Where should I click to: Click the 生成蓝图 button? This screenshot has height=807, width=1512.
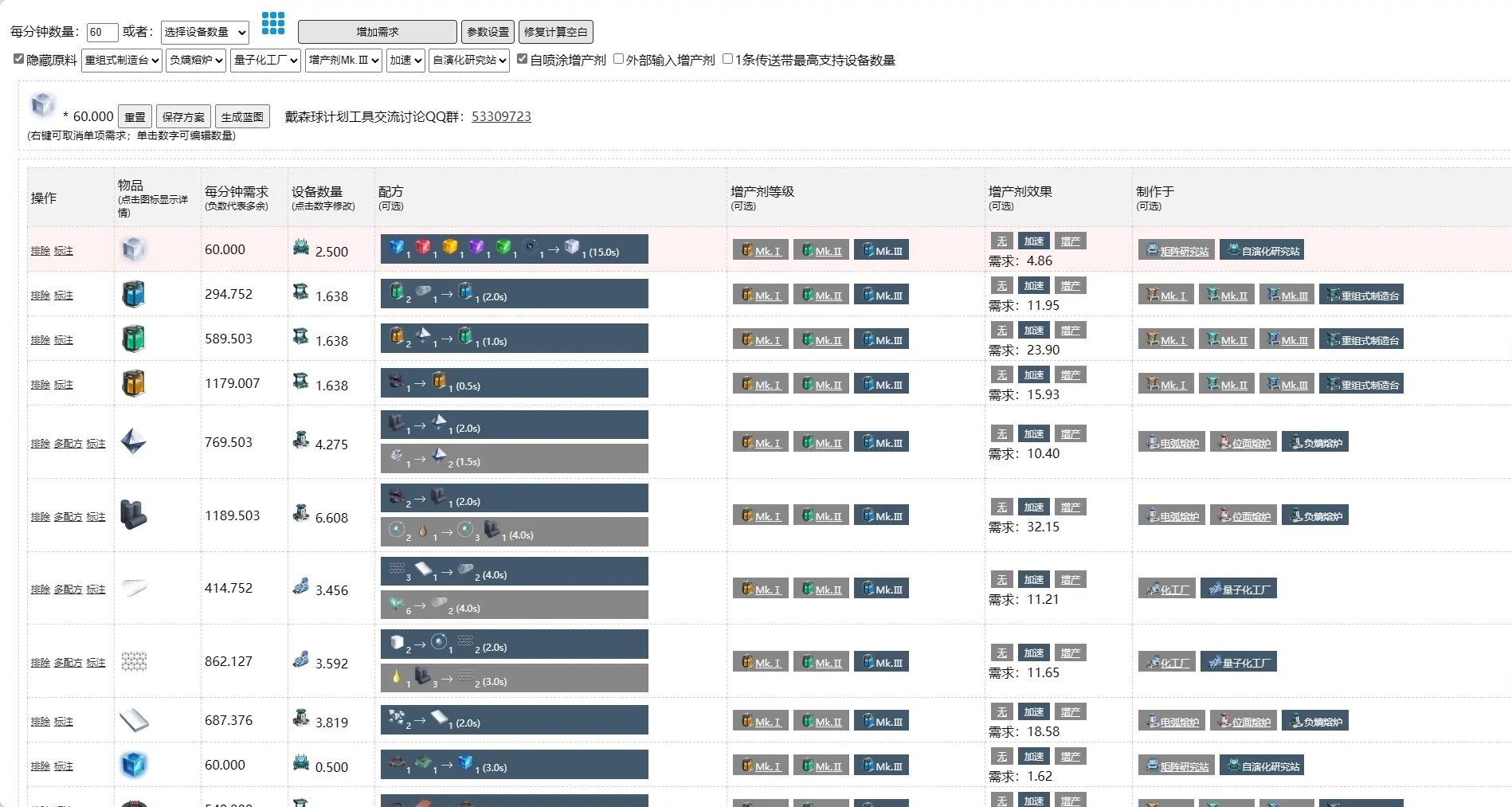coord(242,116)
